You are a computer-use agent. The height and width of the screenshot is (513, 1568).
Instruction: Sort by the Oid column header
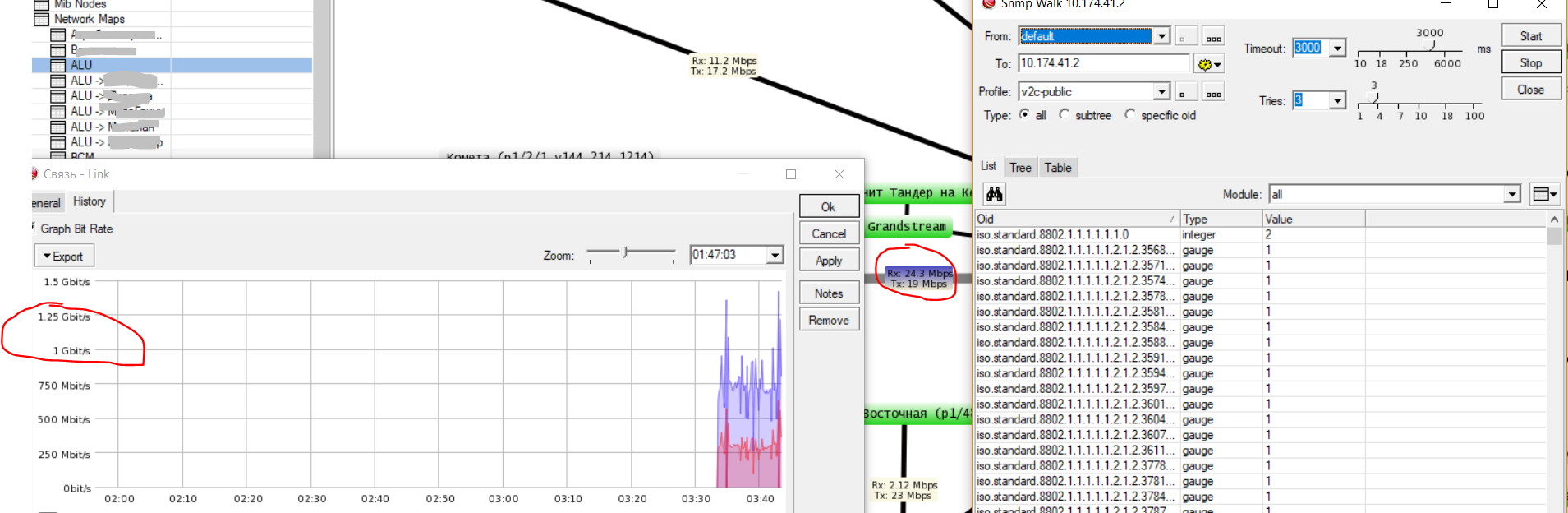pos(1077,220)
